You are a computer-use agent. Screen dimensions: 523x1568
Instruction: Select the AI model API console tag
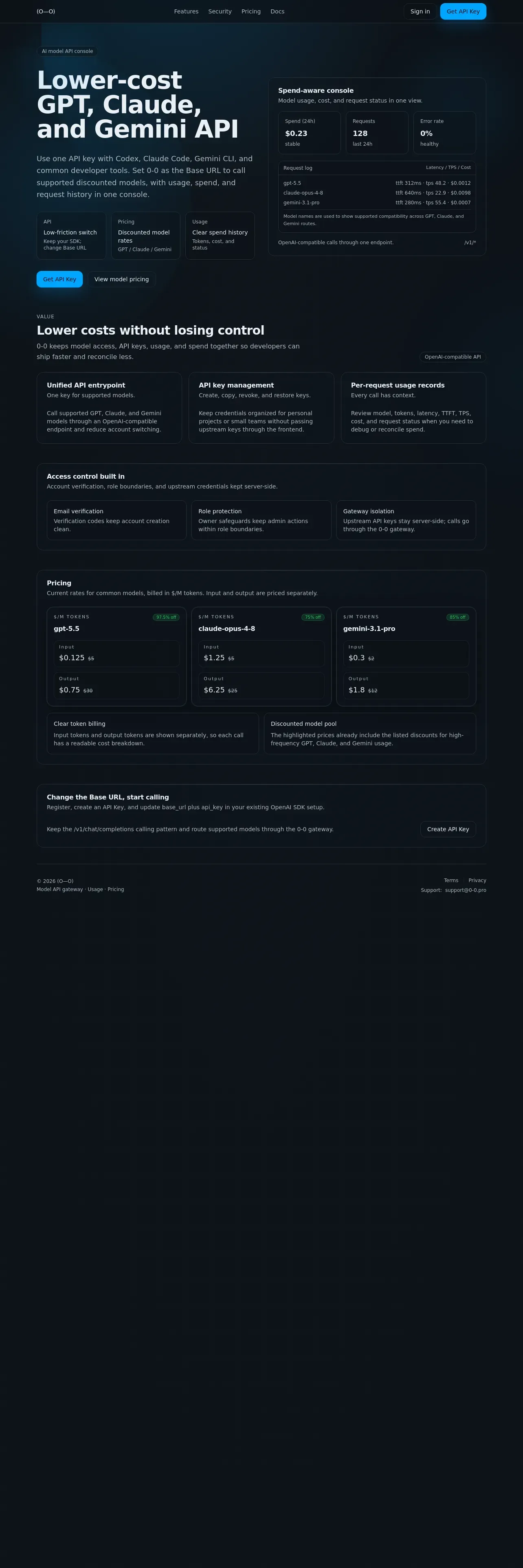point(68,51)
